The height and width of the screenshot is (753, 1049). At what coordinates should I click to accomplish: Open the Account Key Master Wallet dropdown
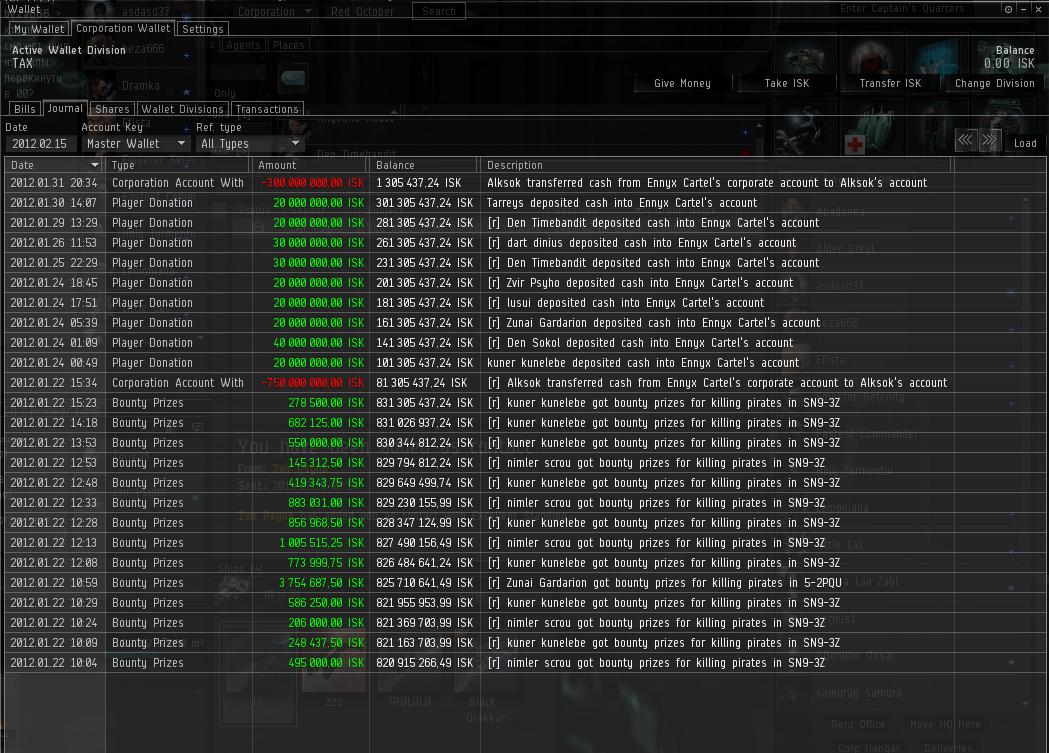pos(135,144)
